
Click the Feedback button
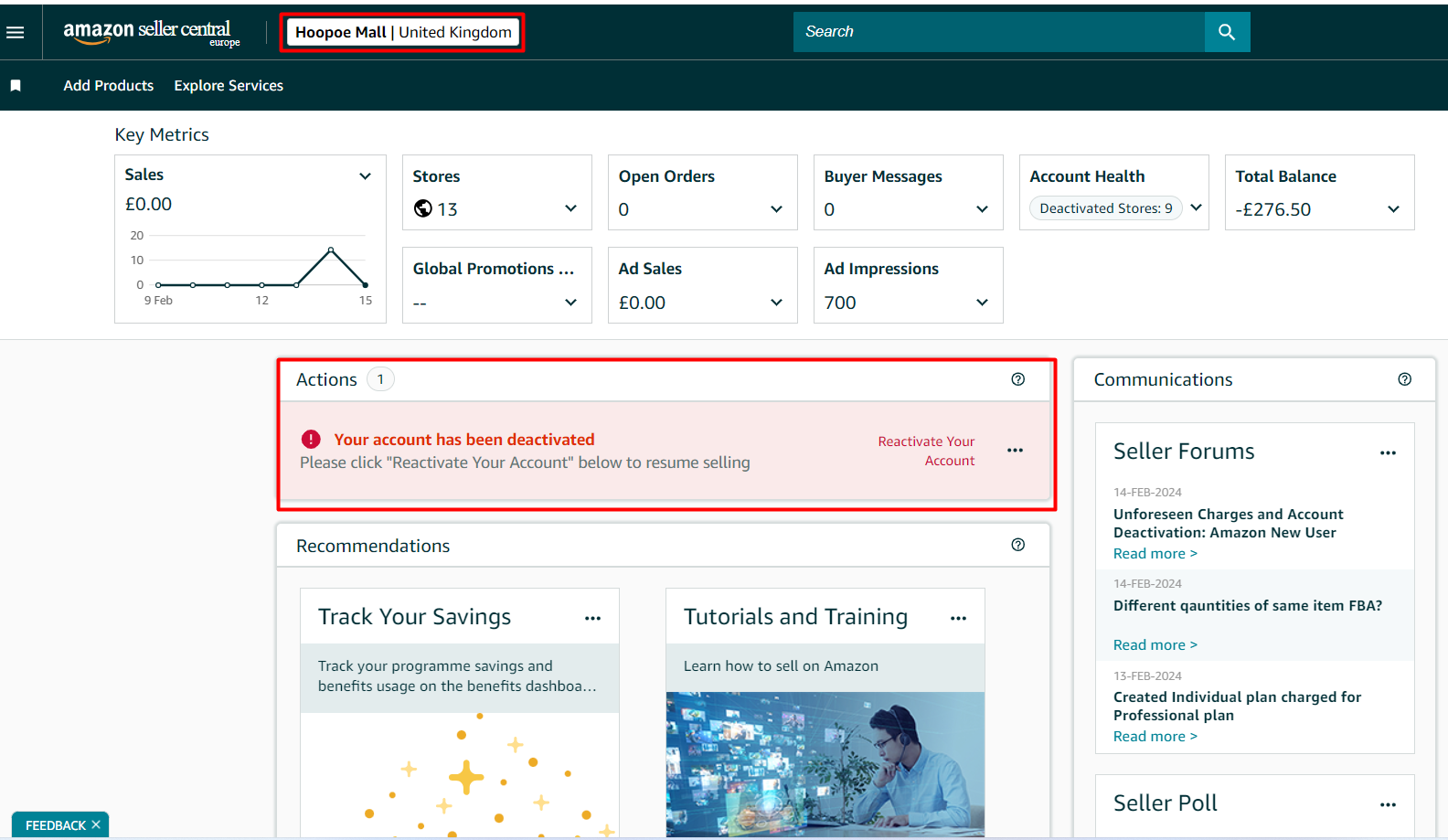click(55, 824)
